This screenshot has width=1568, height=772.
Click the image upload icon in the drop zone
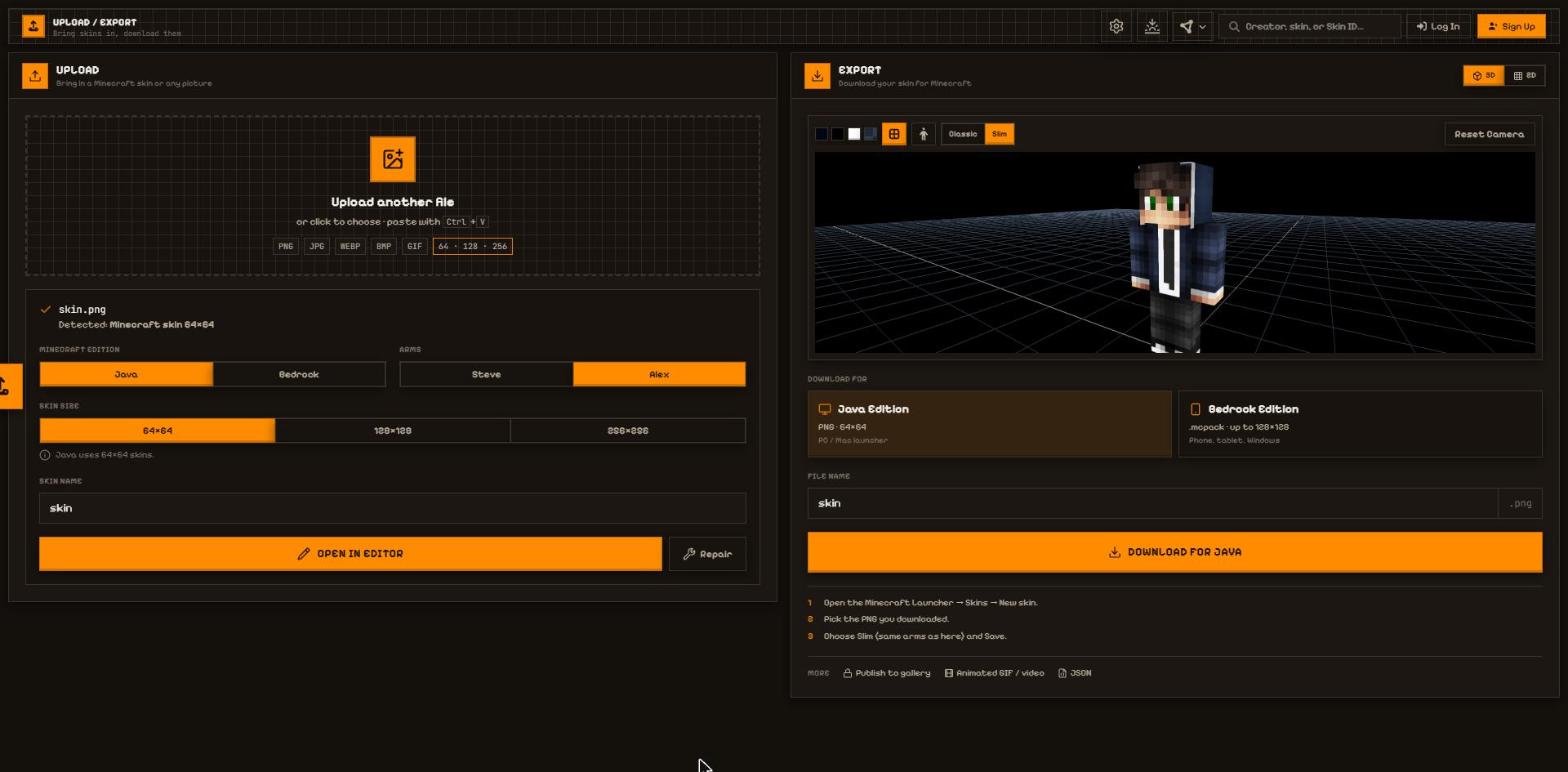coord(393,159)
